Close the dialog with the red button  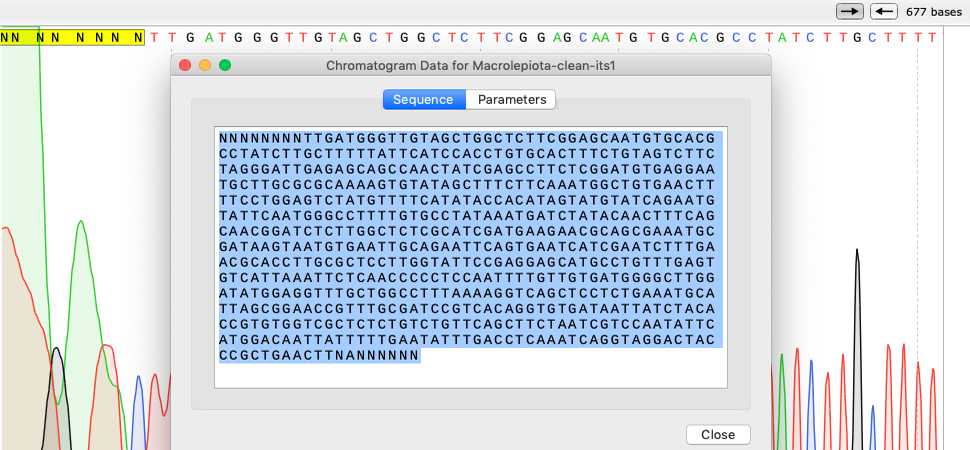tap(185, 66)
